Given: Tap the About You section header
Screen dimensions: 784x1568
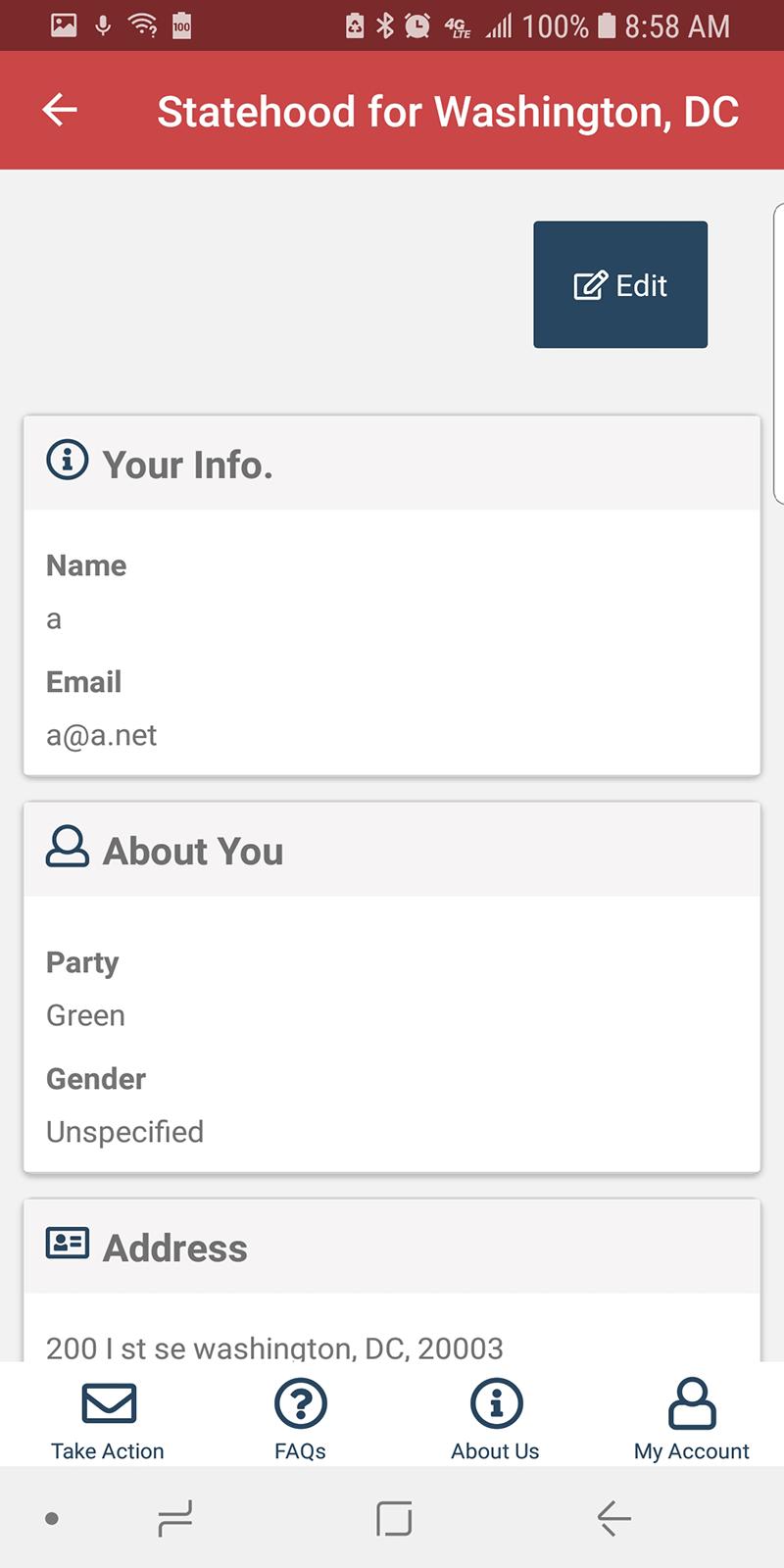Looking at the screenshot, I should [392, 850].
